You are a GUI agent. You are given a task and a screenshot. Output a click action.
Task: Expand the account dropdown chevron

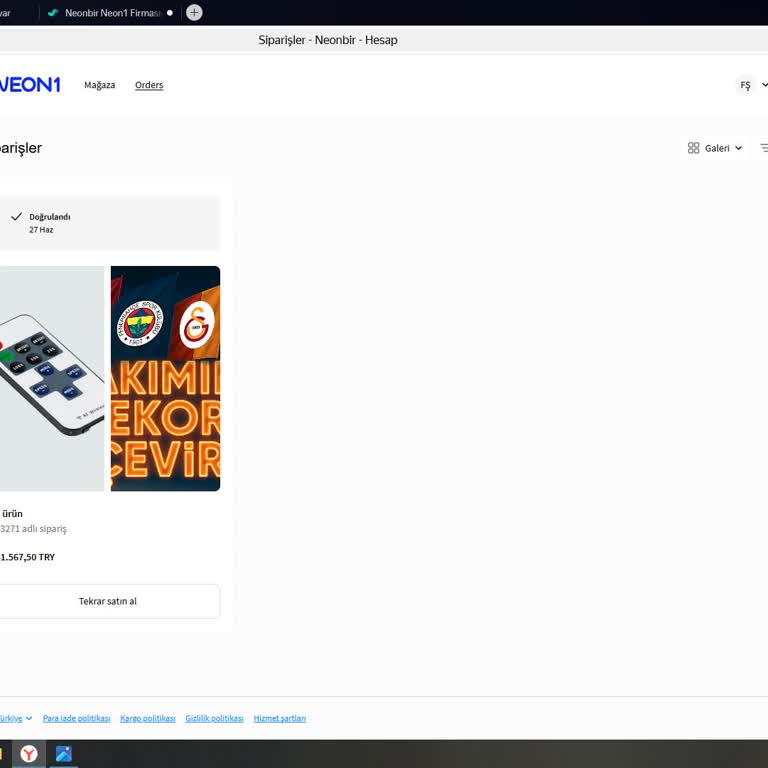pos(764,85)
